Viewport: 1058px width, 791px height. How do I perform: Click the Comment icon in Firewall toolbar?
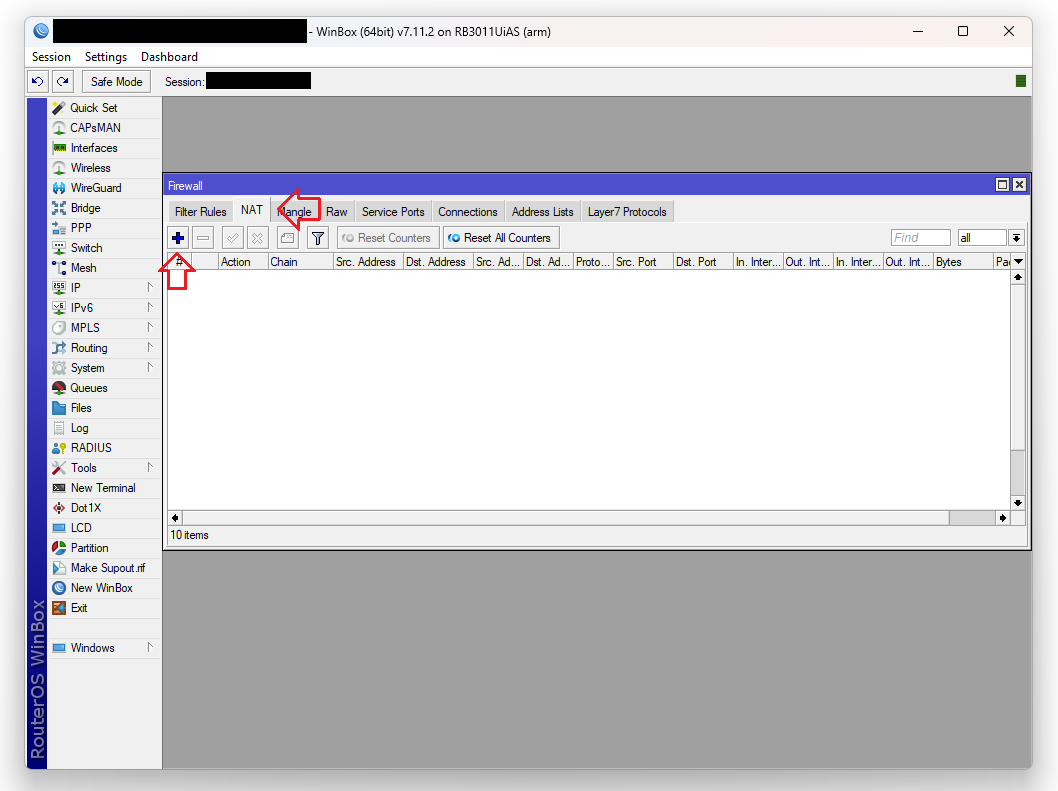point(287,238)
